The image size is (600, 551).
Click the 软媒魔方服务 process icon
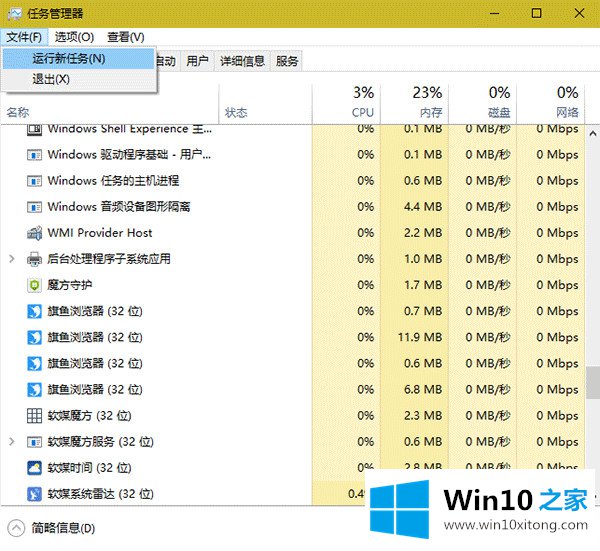(x=34, y=442)
